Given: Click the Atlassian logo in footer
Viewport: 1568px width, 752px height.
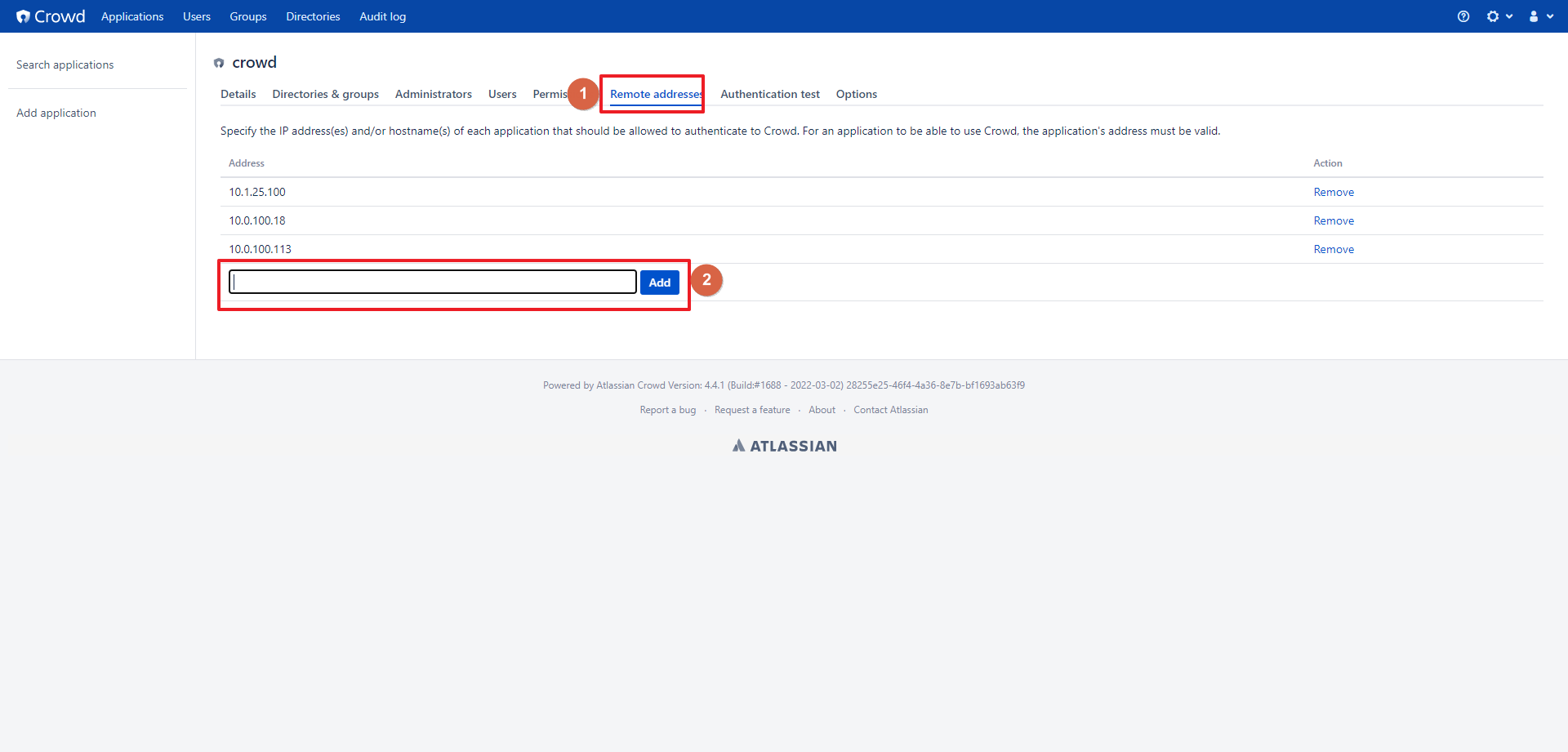Looking at the screenshot, I should tap(784, 446).
